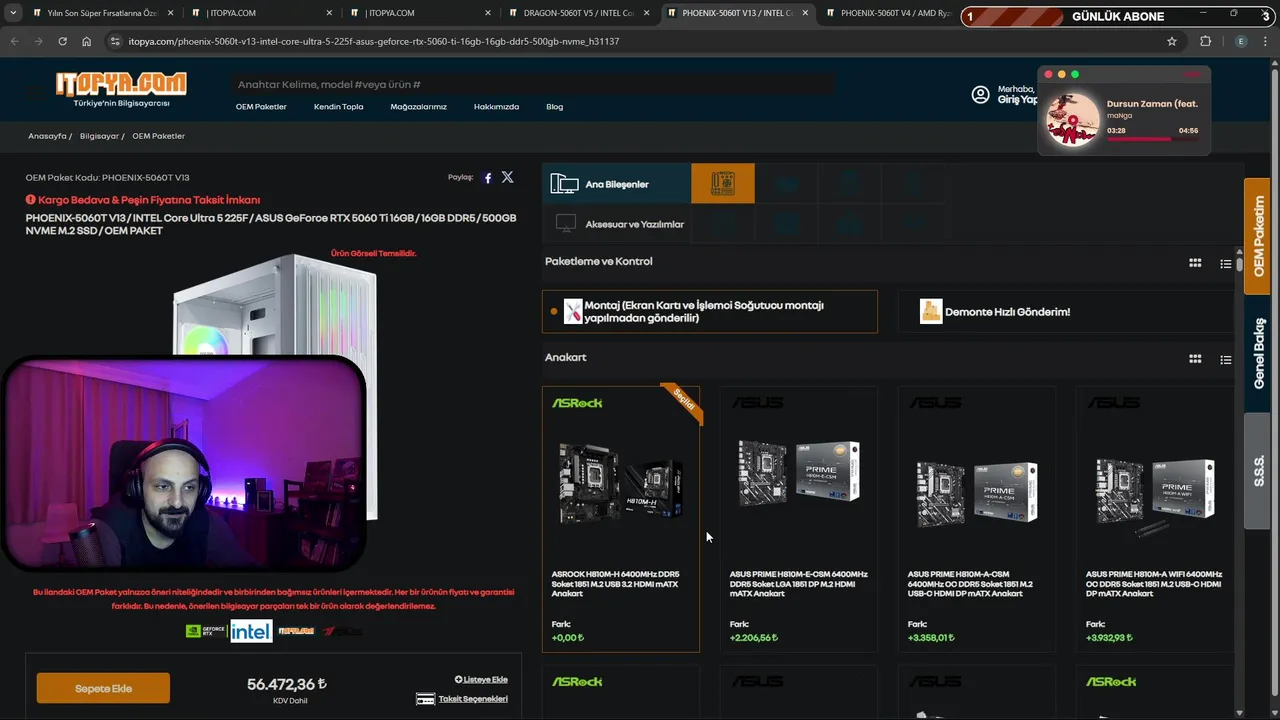The height and width of the screenshot is (720, 1280).
Task: Open Taksit Seçenekleri installment options
Action: coord(462,699)
